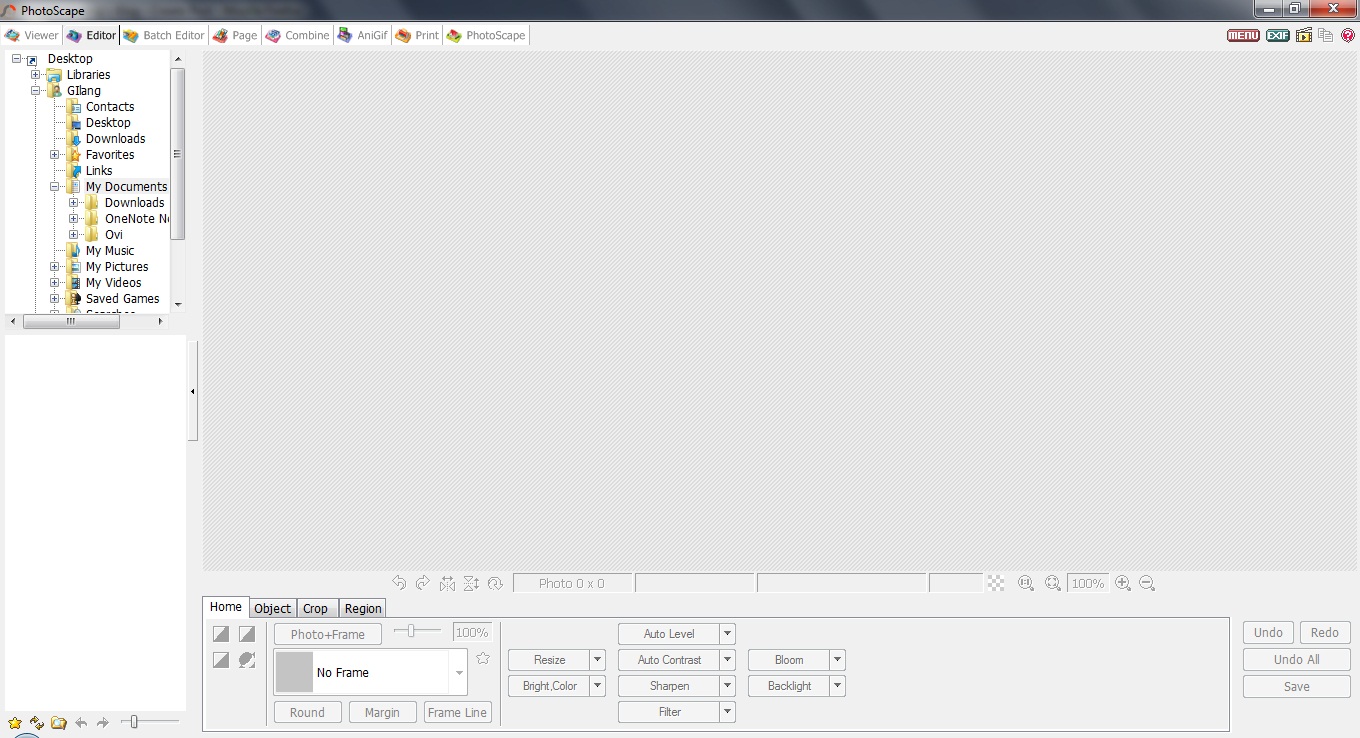Start slideshow with the film clapper icon
The image size is (1360, 738).
[x=1304, y=35]
